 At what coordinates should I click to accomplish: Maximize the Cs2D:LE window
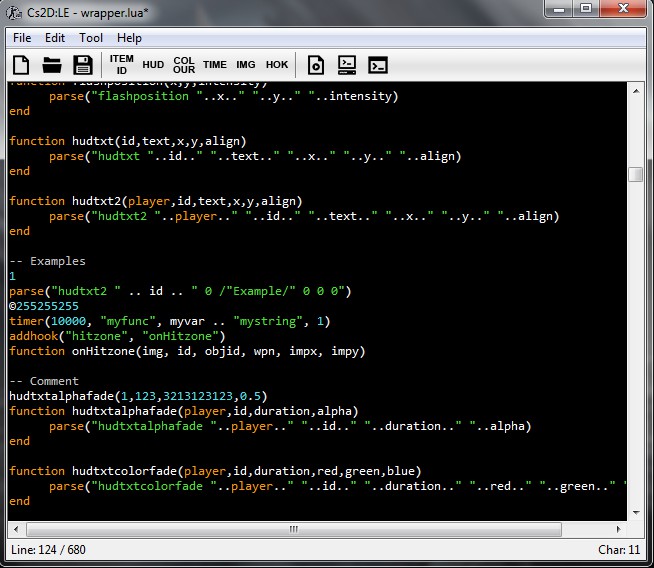pyautogui.click(x=586, y=9)
